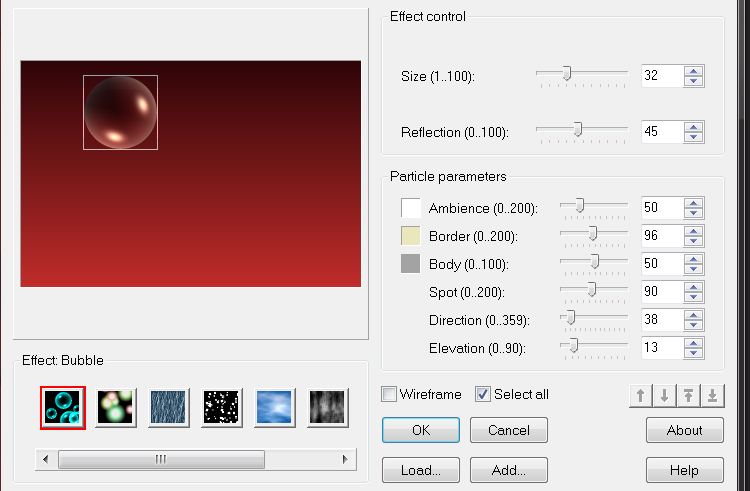Open Help

[x=684, y=470]
